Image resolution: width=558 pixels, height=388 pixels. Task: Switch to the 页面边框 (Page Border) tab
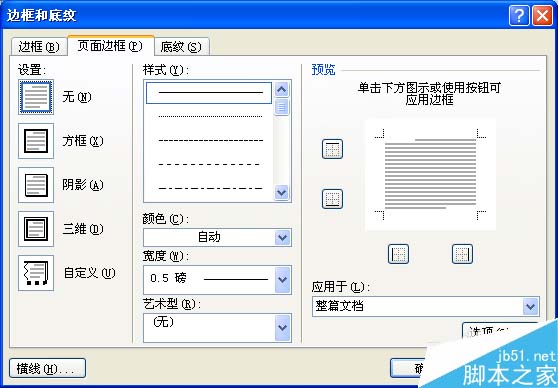click(x=110, y=46)
